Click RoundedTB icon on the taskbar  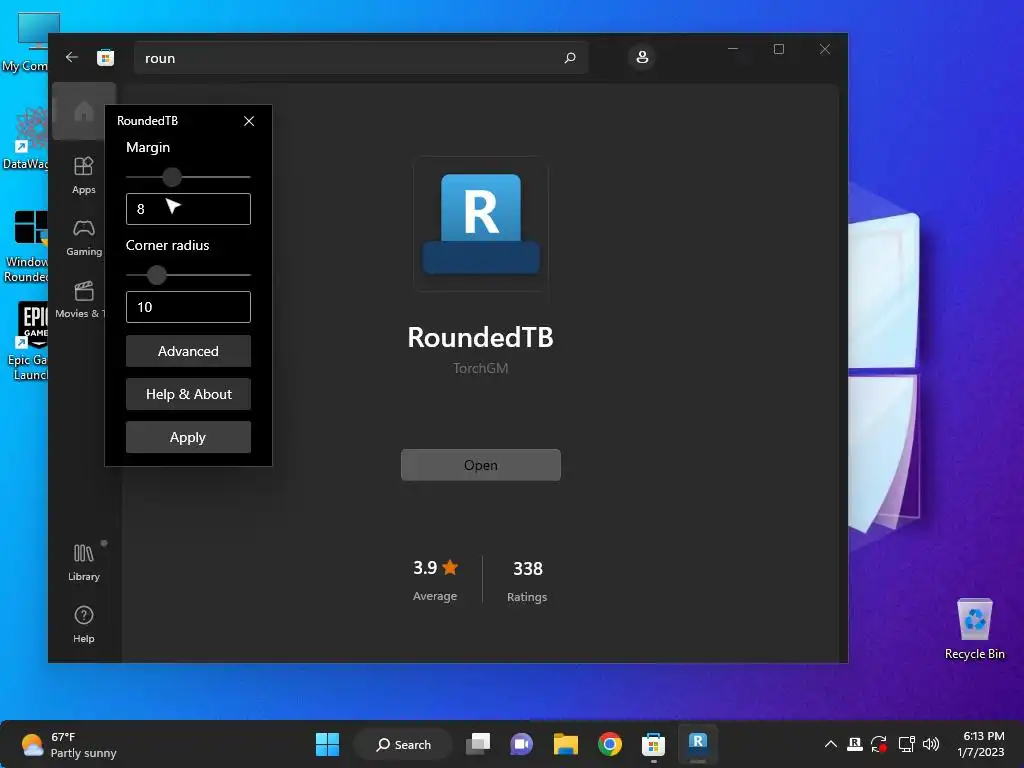tap(697, 743)
